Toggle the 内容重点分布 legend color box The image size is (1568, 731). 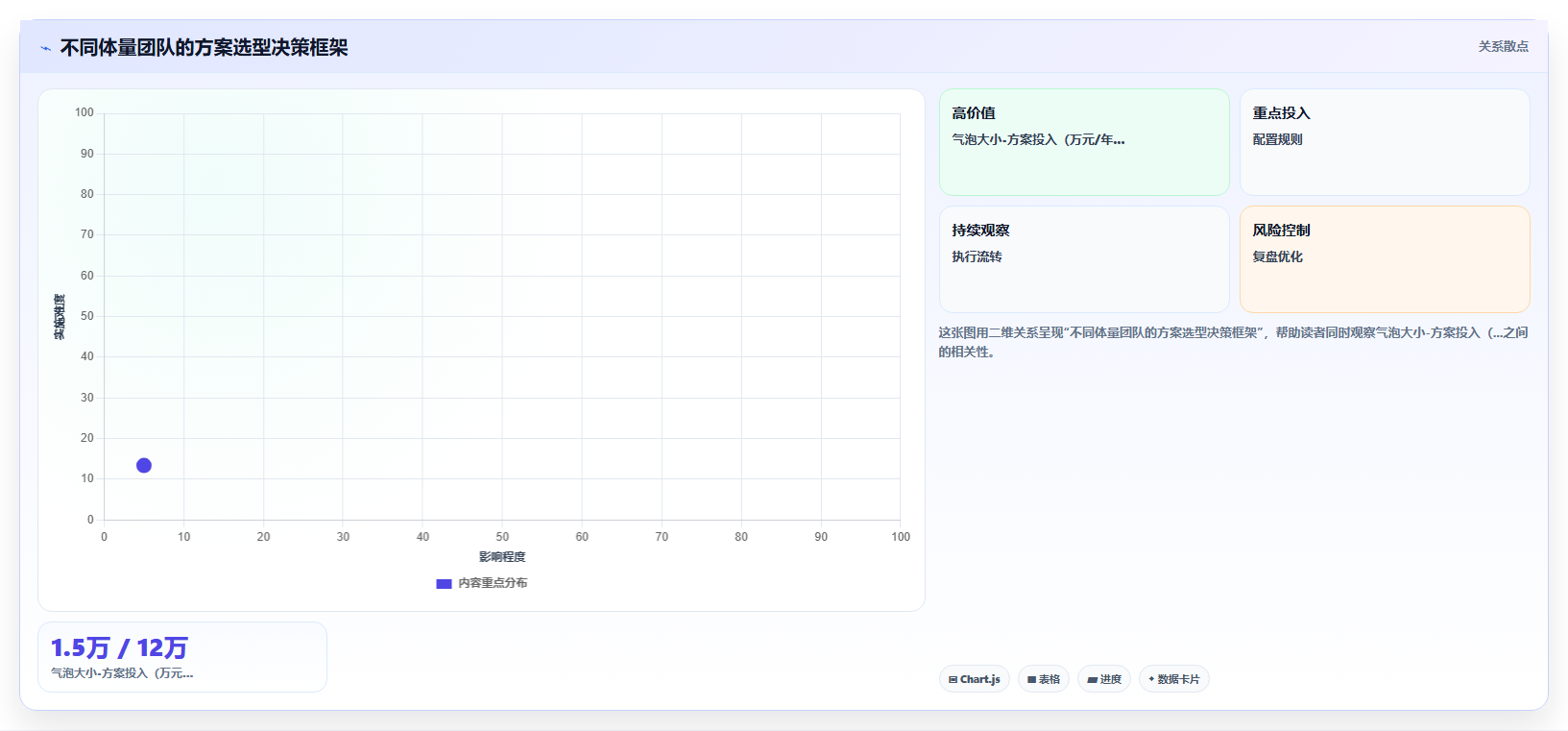pyautogui.click(x=444, y=583)
